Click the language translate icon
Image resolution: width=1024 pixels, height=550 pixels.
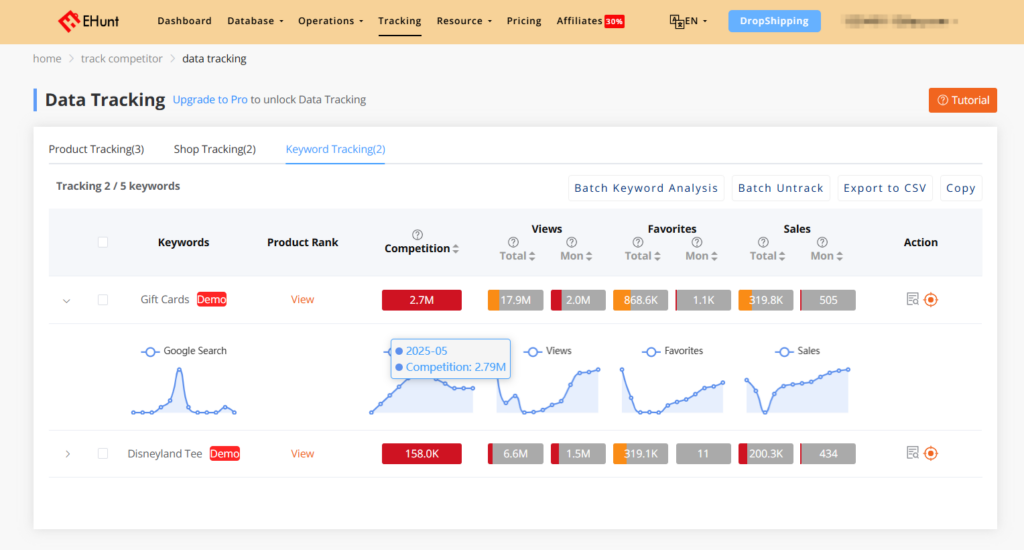pos(676,21)
